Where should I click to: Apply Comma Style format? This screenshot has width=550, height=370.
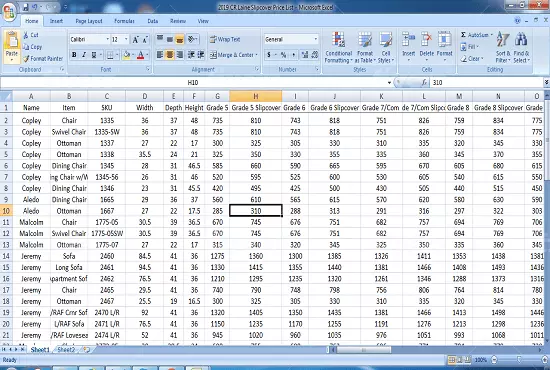[293, 55]
